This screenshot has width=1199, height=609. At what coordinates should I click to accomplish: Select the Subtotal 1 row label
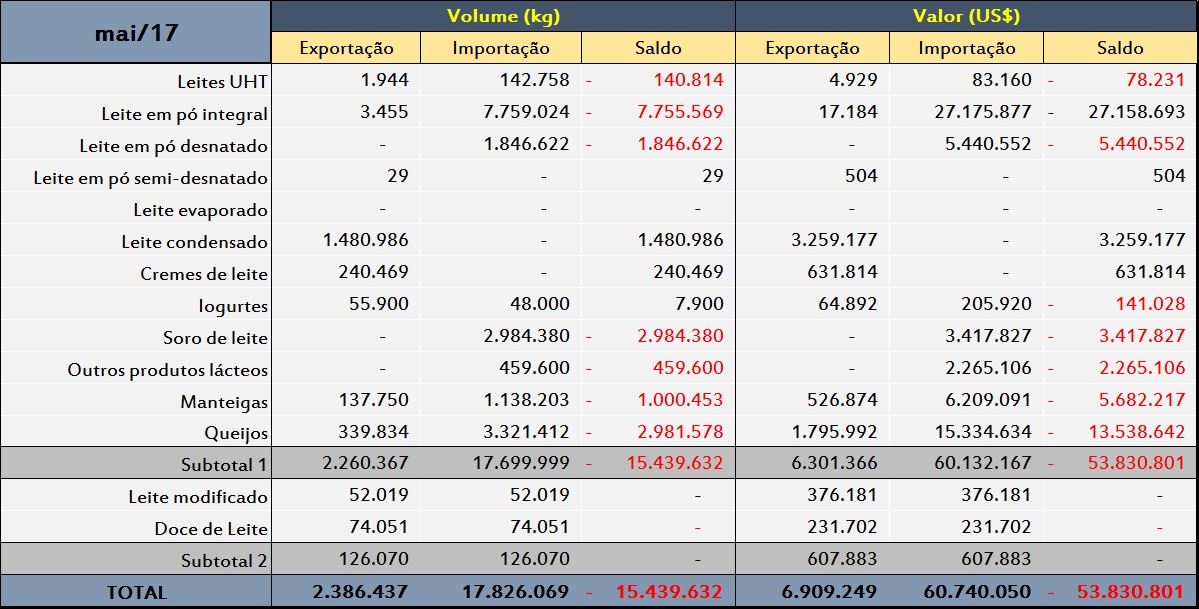[224, 465]
